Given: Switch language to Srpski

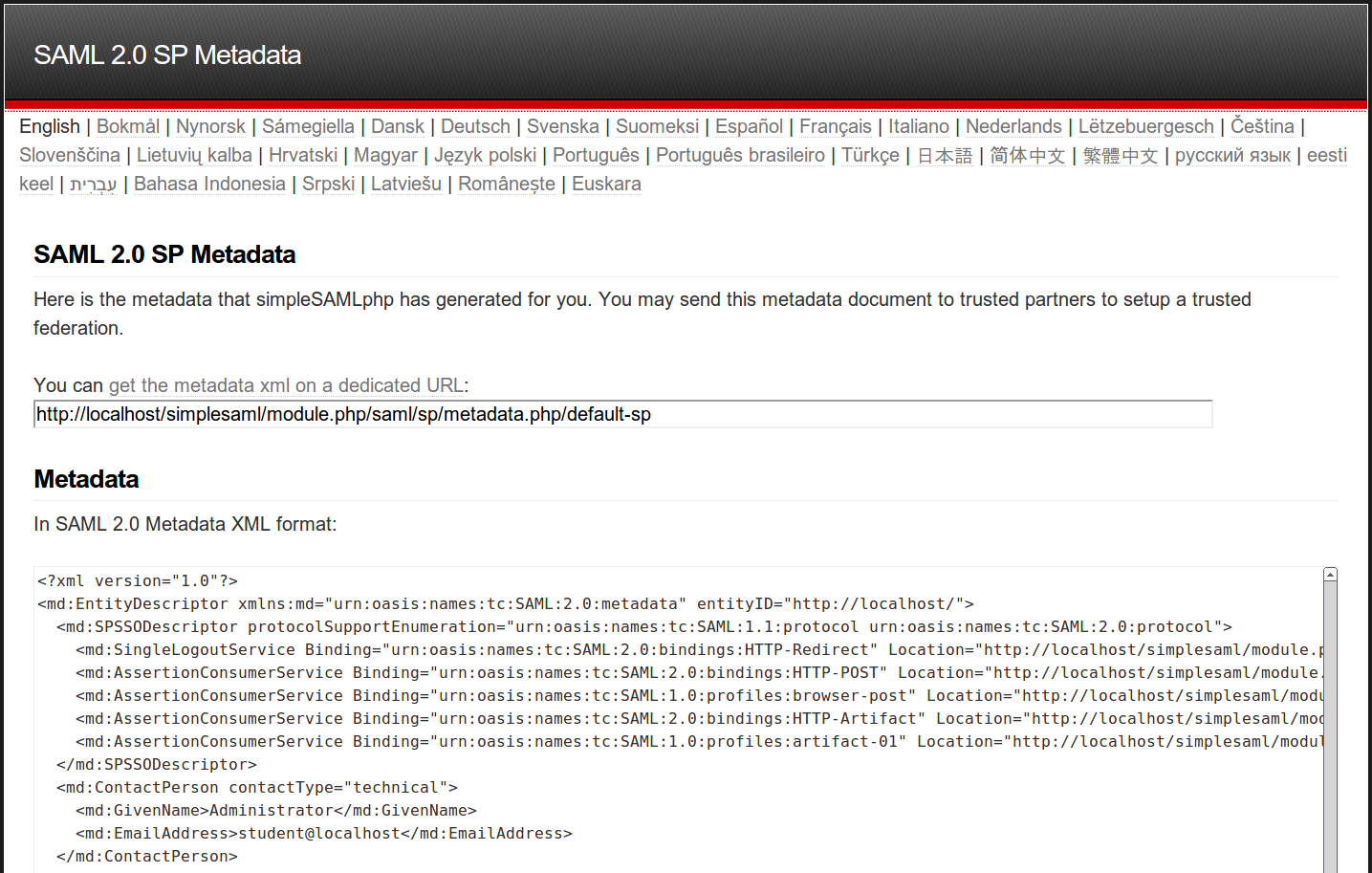Looking at the screenshot, I should (x=328, y=184).
